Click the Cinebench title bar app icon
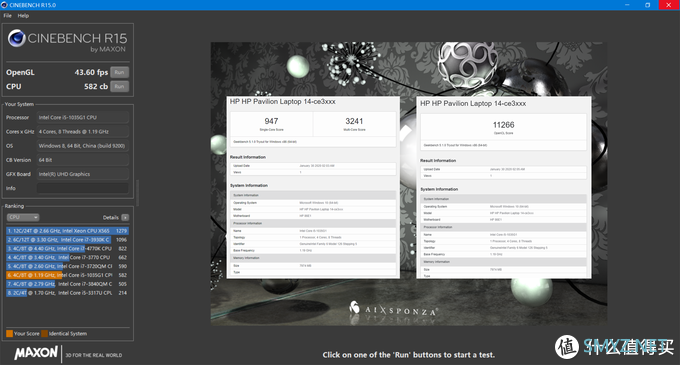This screenshot has width=680, height=365. (4, 5)
